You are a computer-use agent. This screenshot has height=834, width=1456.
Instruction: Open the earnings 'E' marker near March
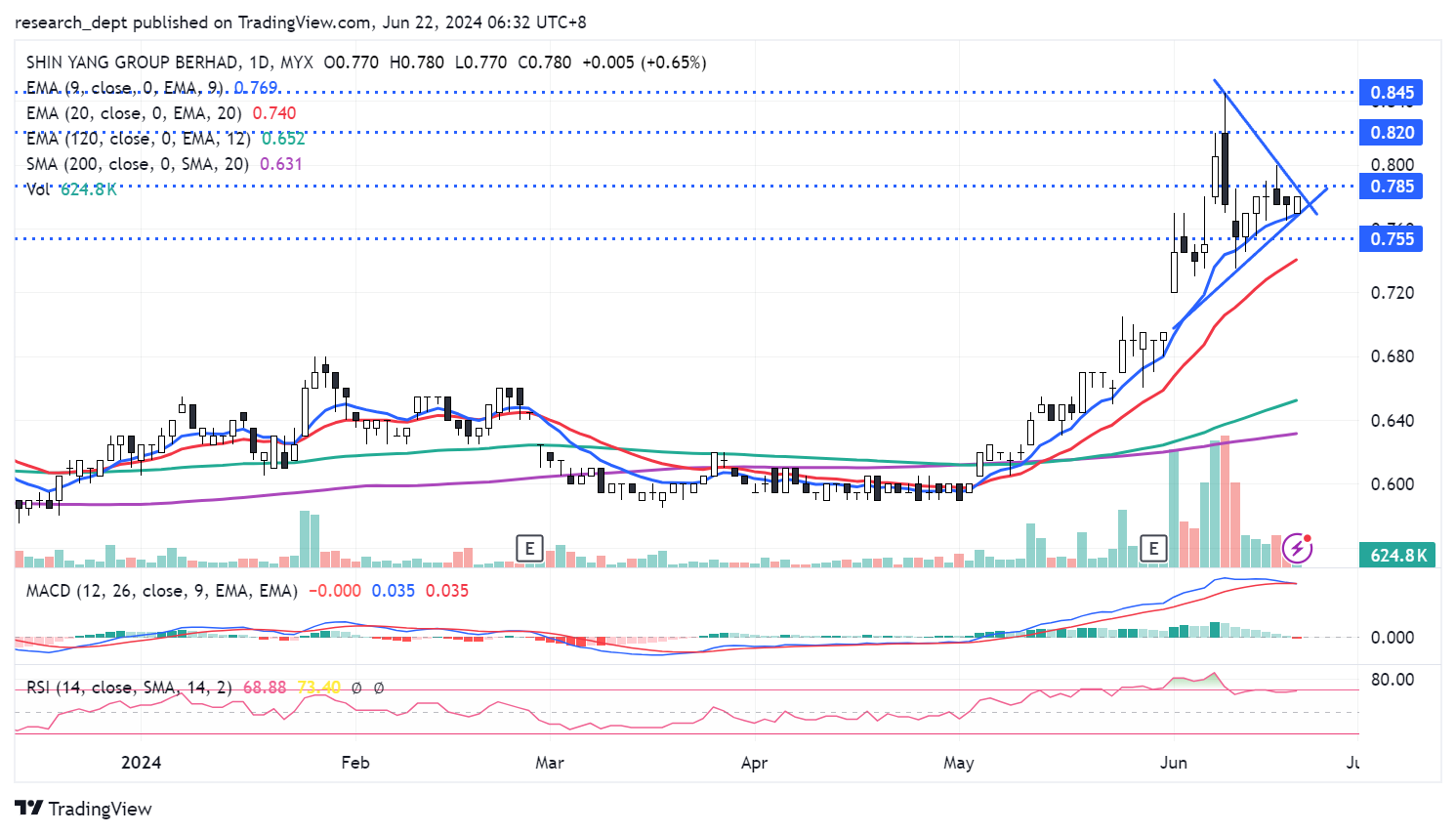tap(529, 548)
